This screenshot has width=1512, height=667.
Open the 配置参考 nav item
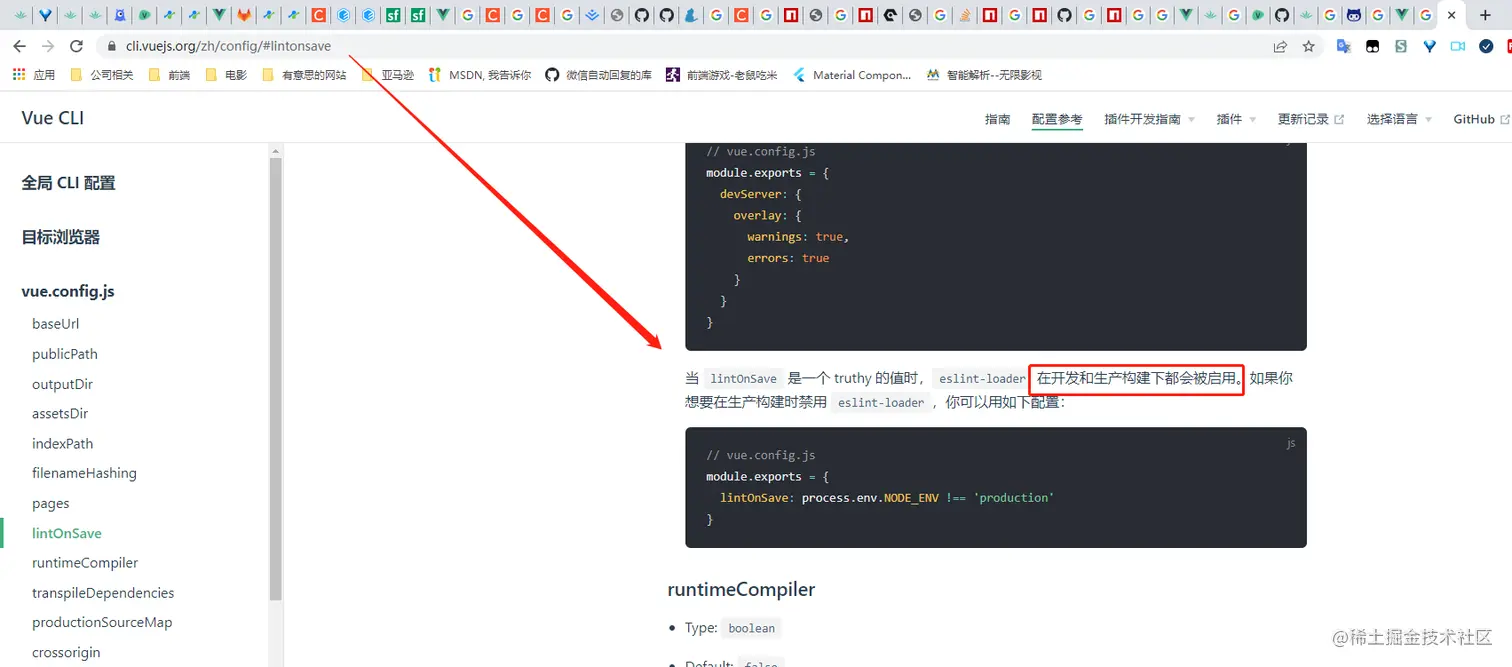click(1057, 119)
